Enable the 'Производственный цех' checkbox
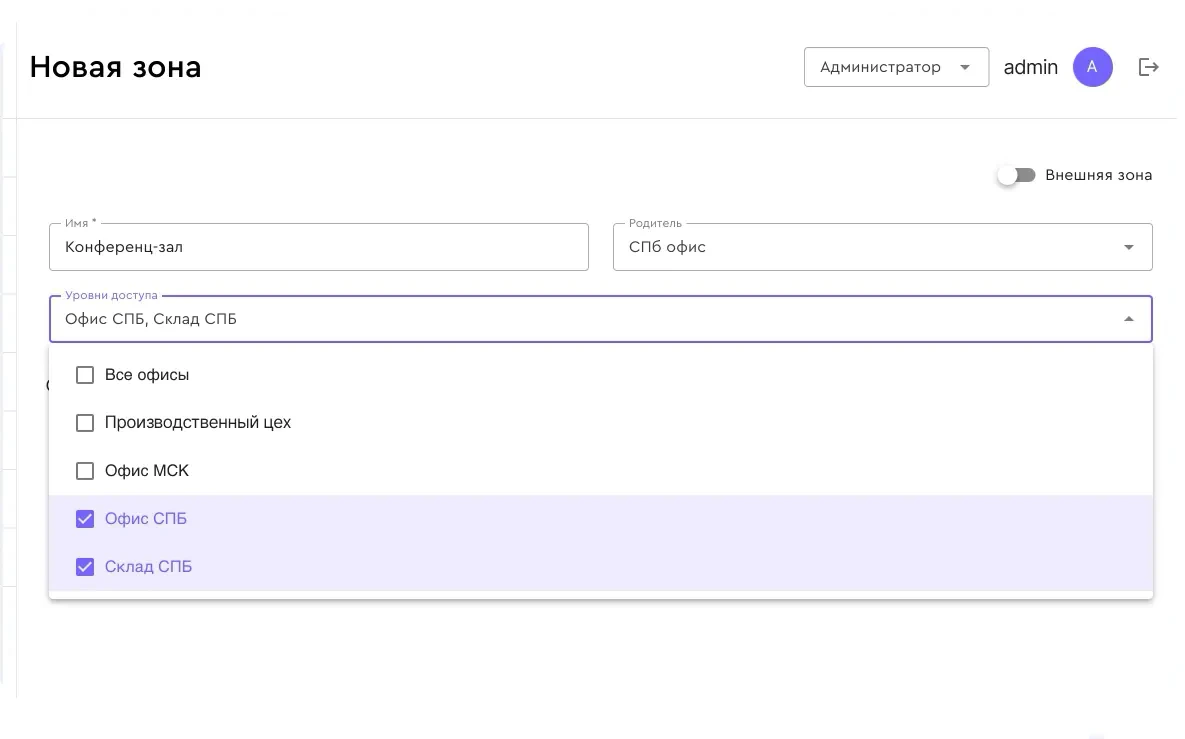 click(x=85, y=423)
